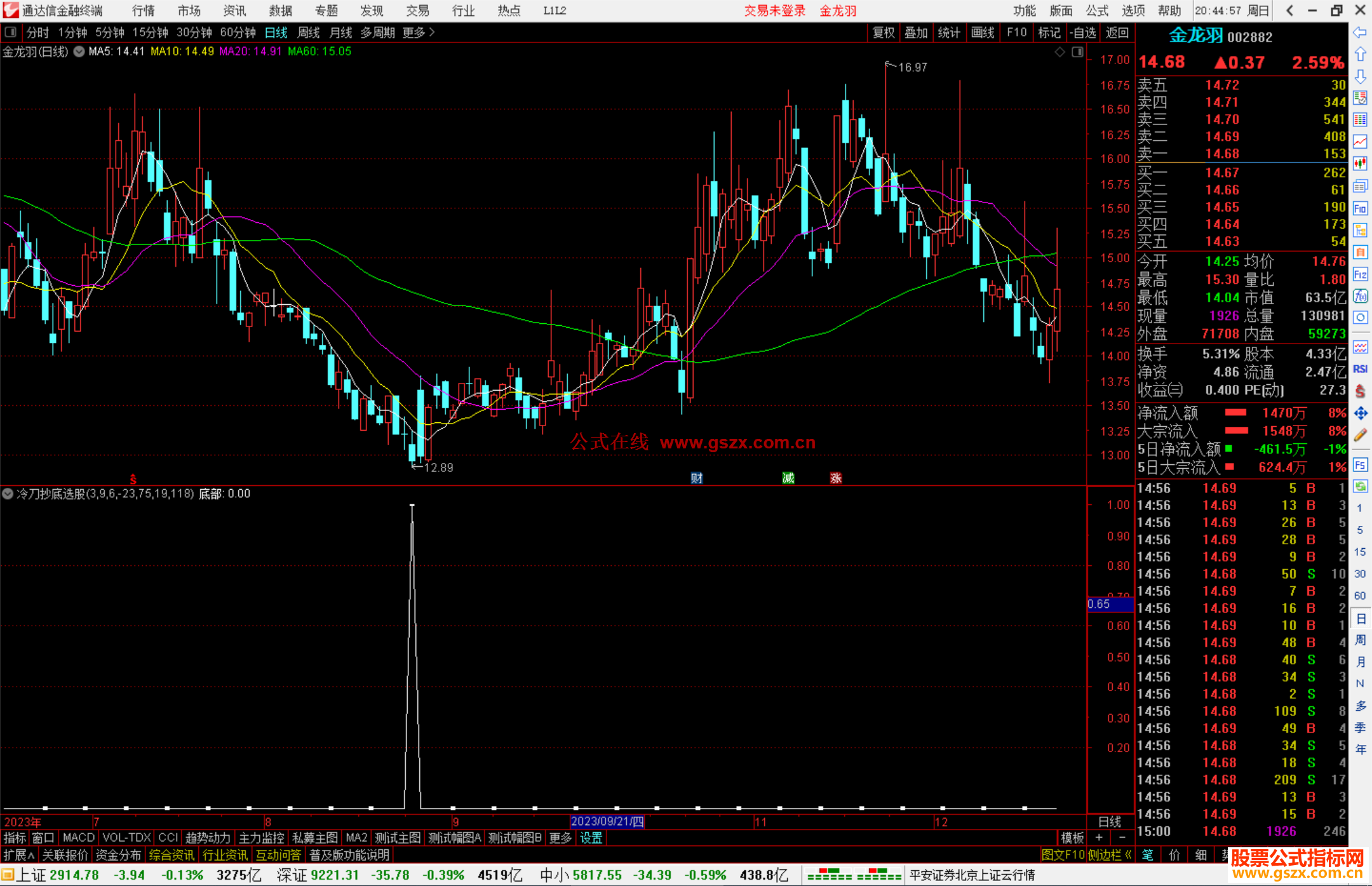Open the 公式 menu

tap(1096, 11)
